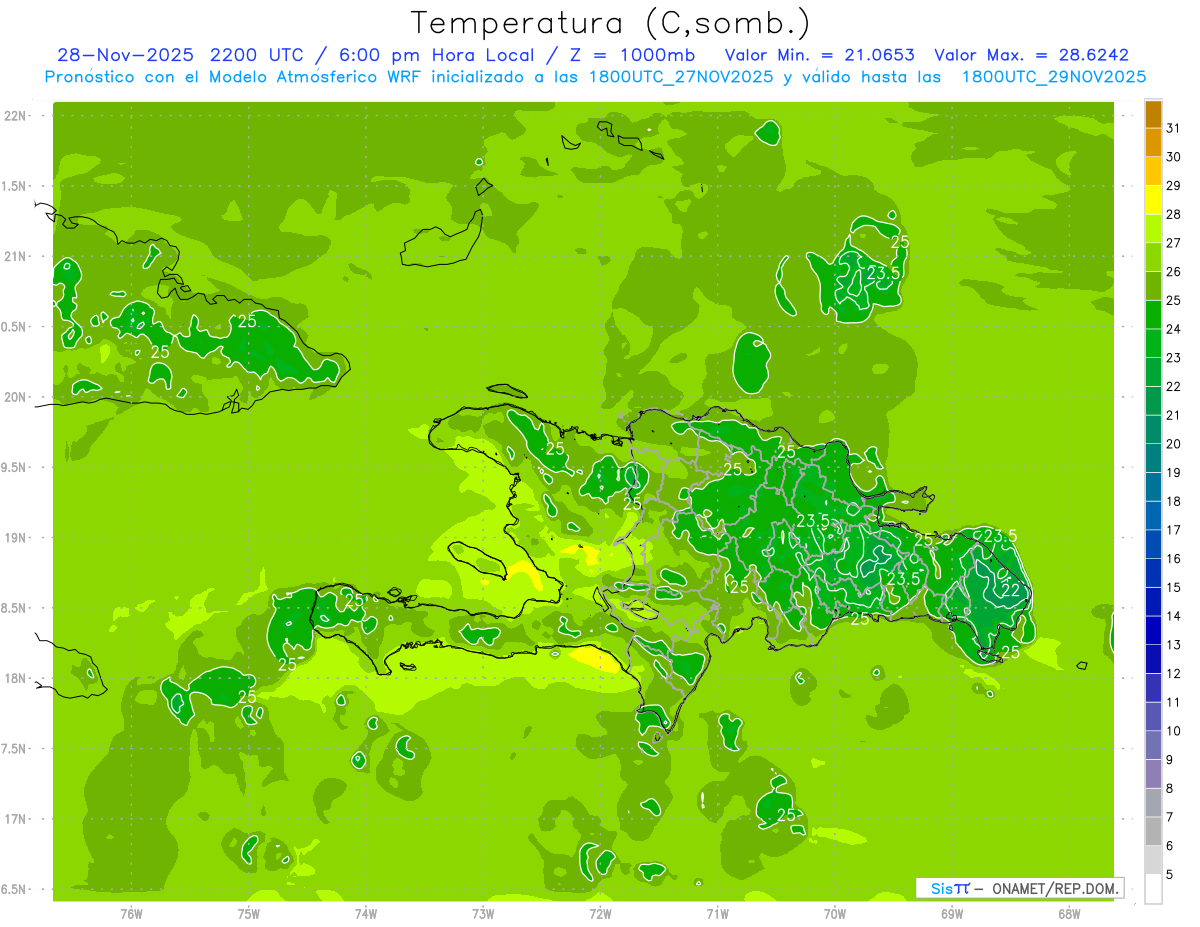1200x927 pixels.
Task: Click the "74W" longitude axis label
Action: point(366,913)
